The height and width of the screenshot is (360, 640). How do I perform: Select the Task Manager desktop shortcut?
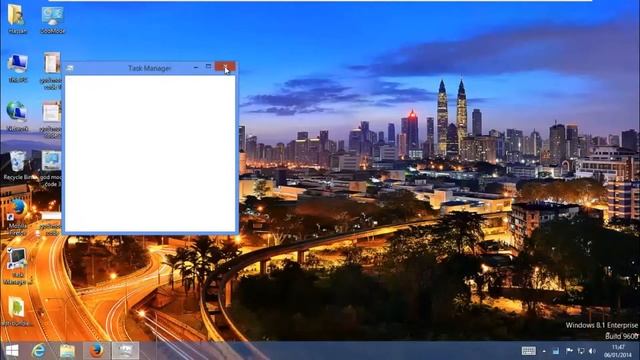pos(17,267)
